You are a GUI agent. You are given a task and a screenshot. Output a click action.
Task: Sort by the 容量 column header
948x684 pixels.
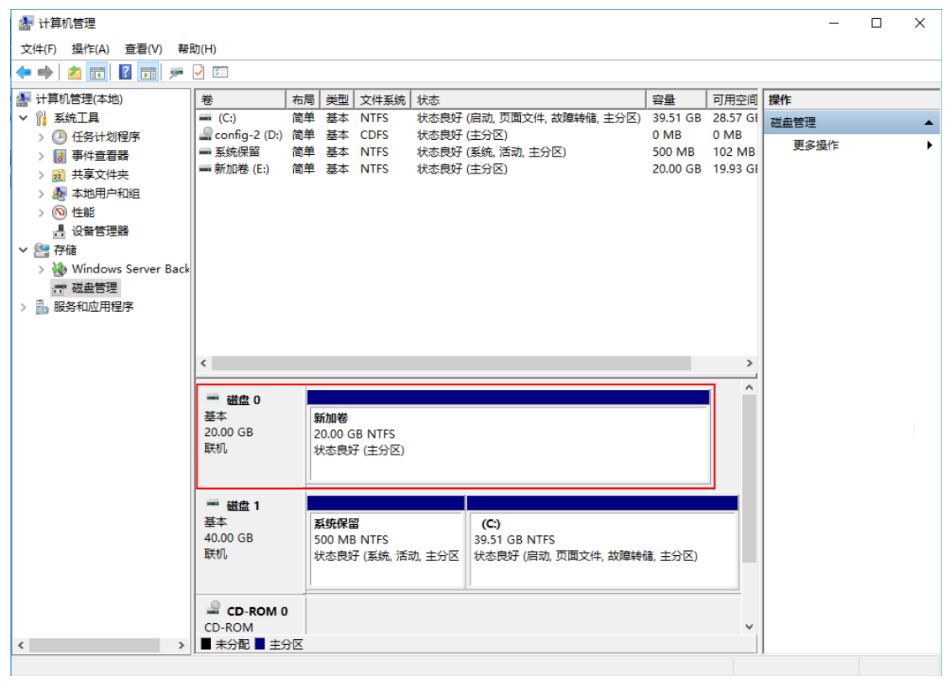click(x=677, y=100)
